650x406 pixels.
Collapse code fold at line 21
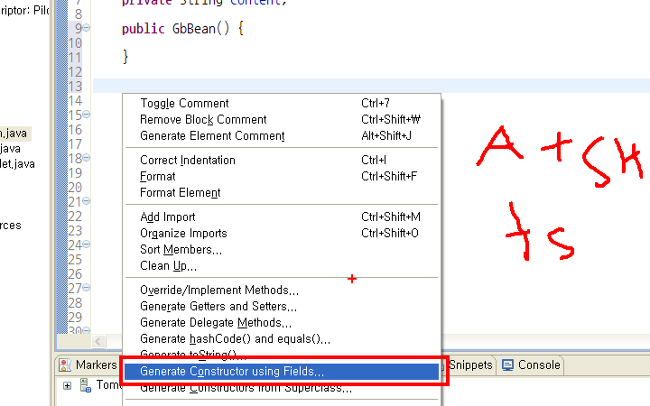click(x=86, y=201)
